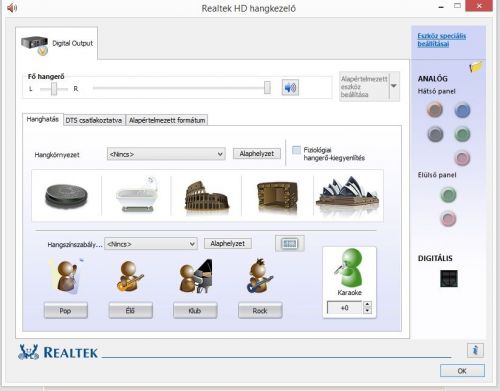Click the green front panel jack
Image resolution: width=500 pixels, height=391 pixels.
click(x=448, y=195)
